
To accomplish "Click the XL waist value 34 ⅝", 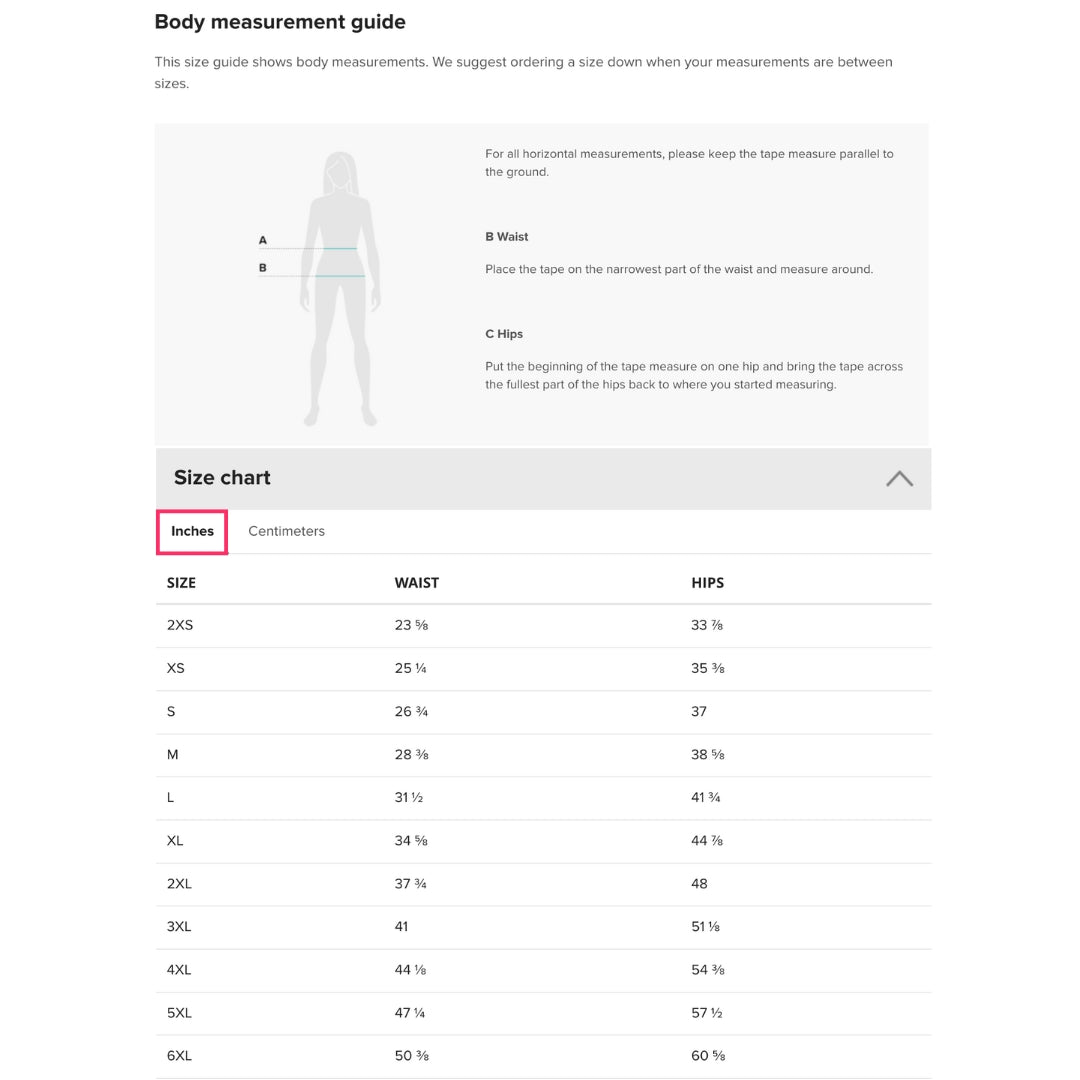I will (411, 840).
